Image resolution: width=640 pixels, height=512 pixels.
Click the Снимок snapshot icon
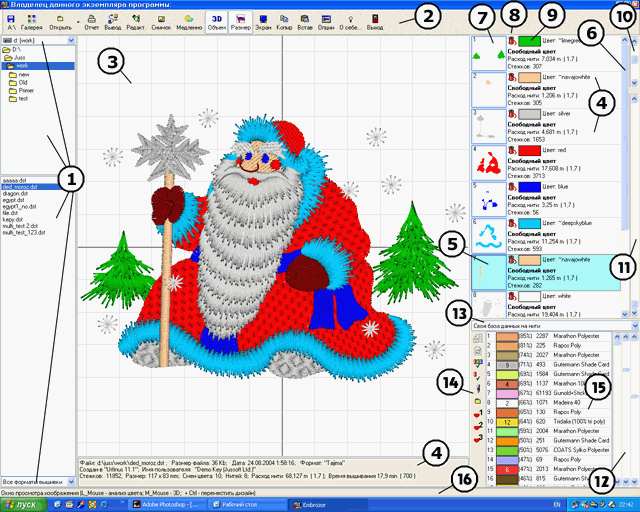161,22
